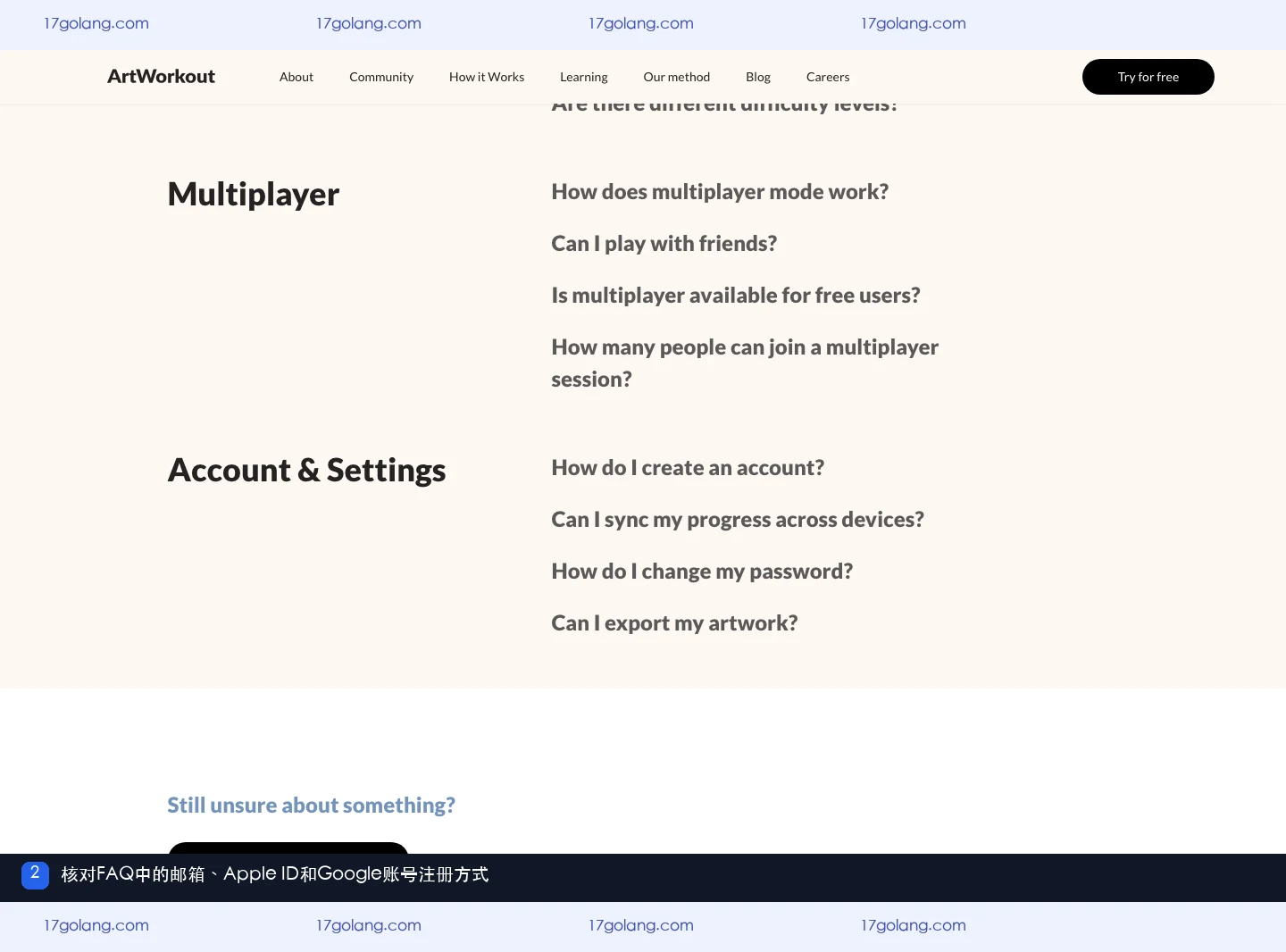Open the Our method page
The image size is (1286, 952).
677,77
